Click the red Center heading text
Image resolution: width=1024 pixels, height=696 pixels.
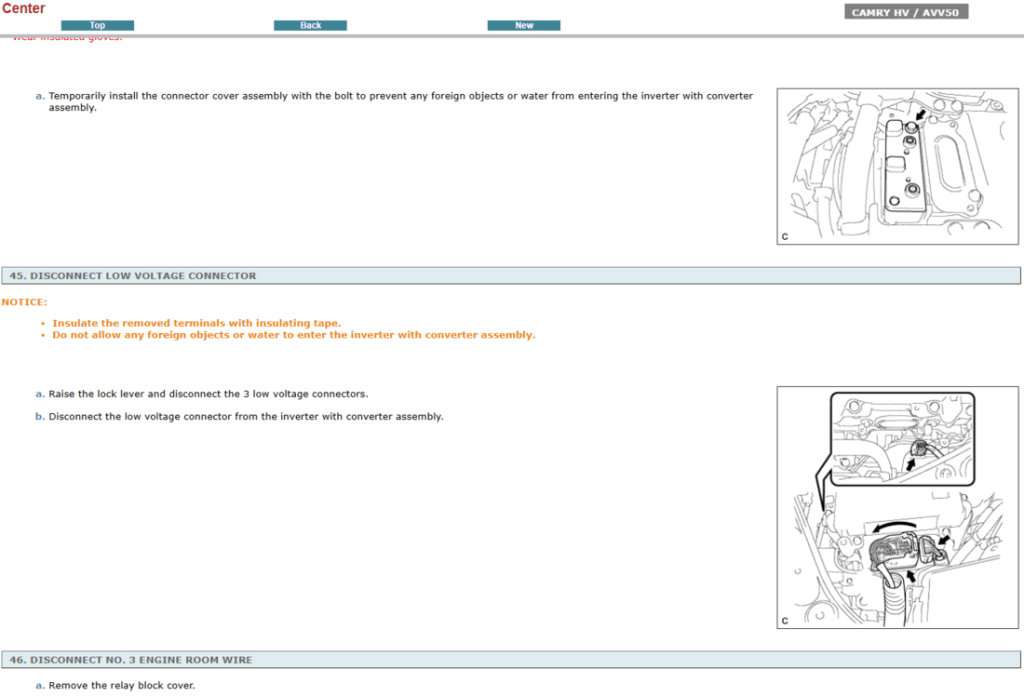point(23,8)
